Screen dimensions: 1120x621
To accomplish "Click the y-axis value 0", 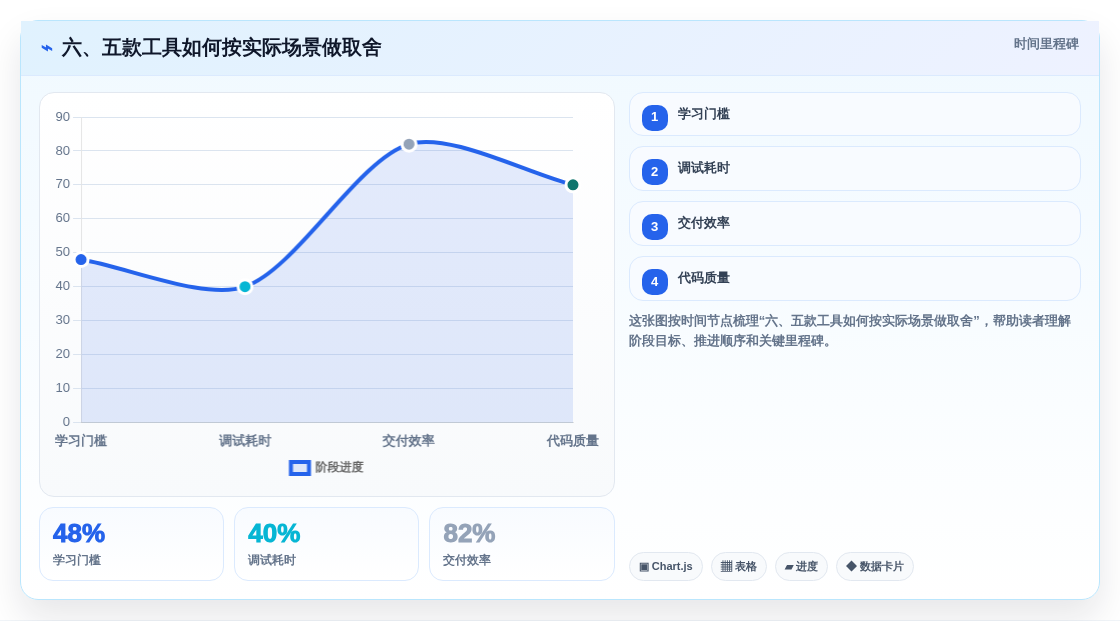I will pos(66,422).
